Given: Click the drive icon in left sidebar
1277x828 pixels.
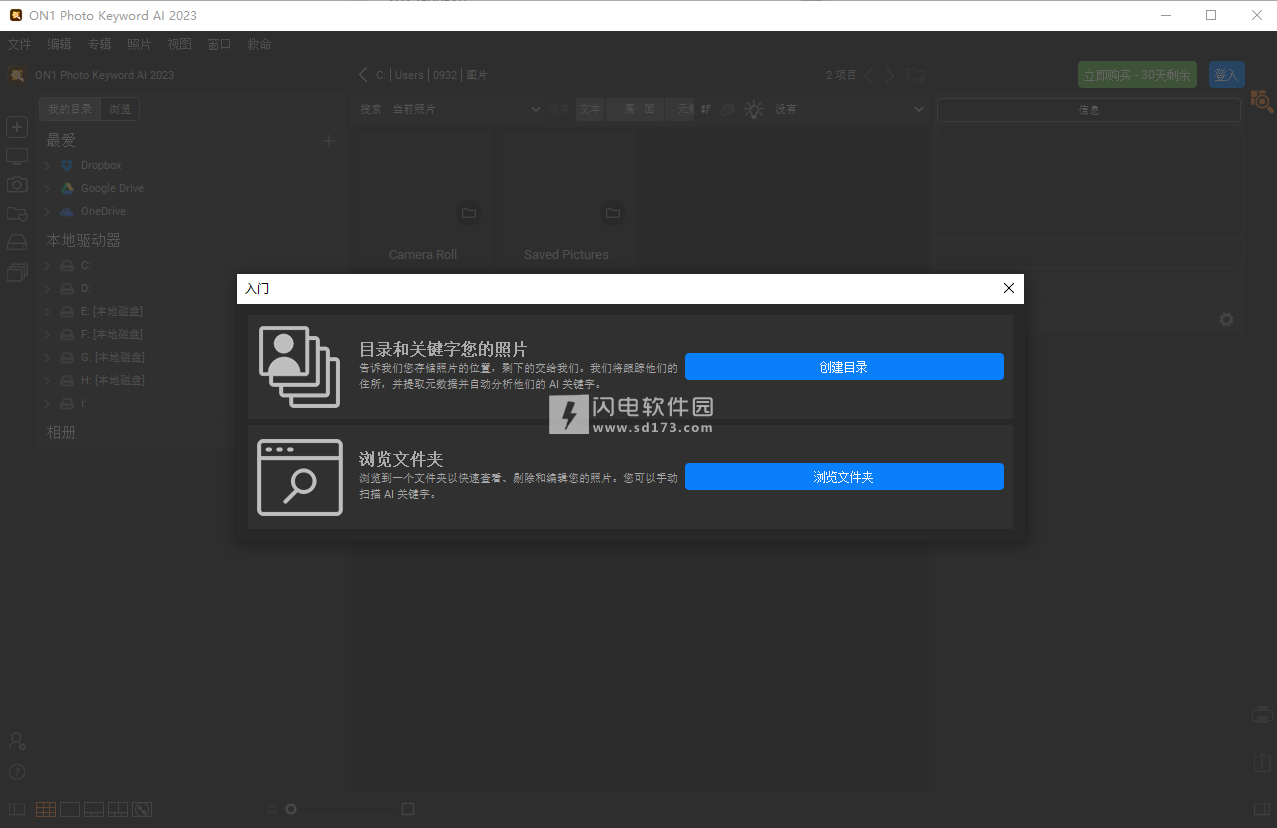Looking at the screenshot, I should pyautogui.click(x=17, y=243).
